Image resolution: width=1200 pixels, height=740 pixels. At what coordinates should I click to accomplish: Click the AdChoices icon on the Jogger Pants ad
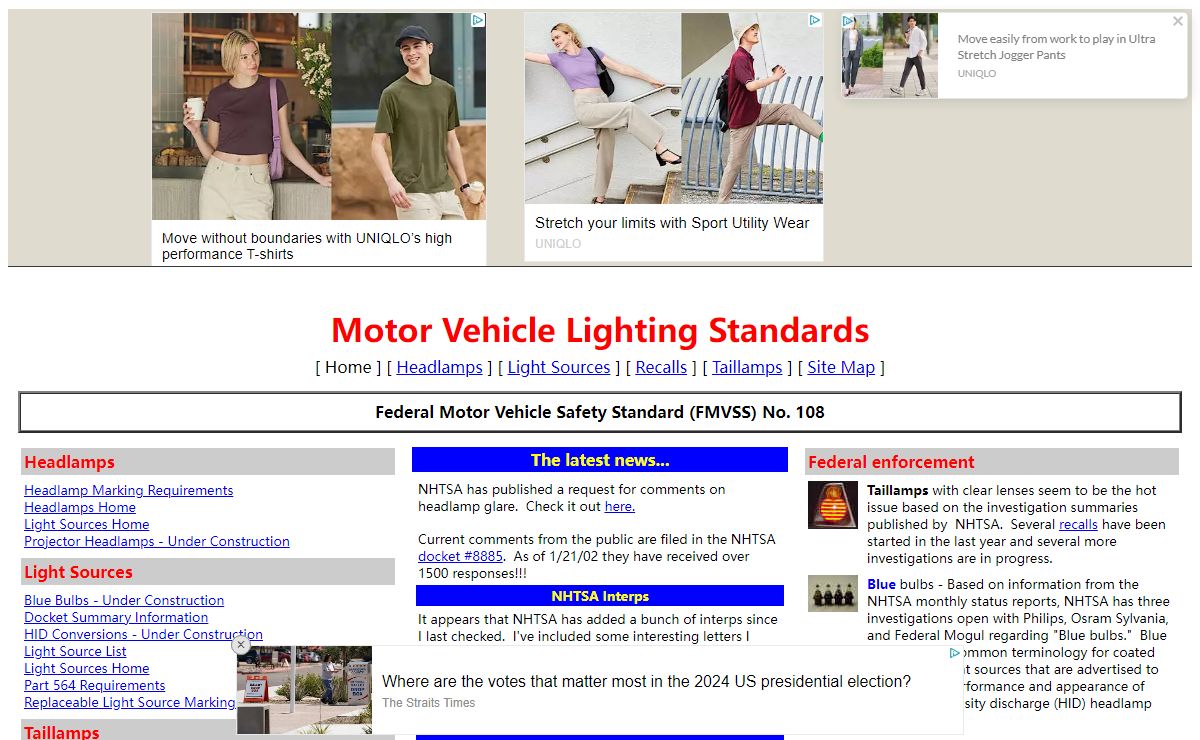849,20
